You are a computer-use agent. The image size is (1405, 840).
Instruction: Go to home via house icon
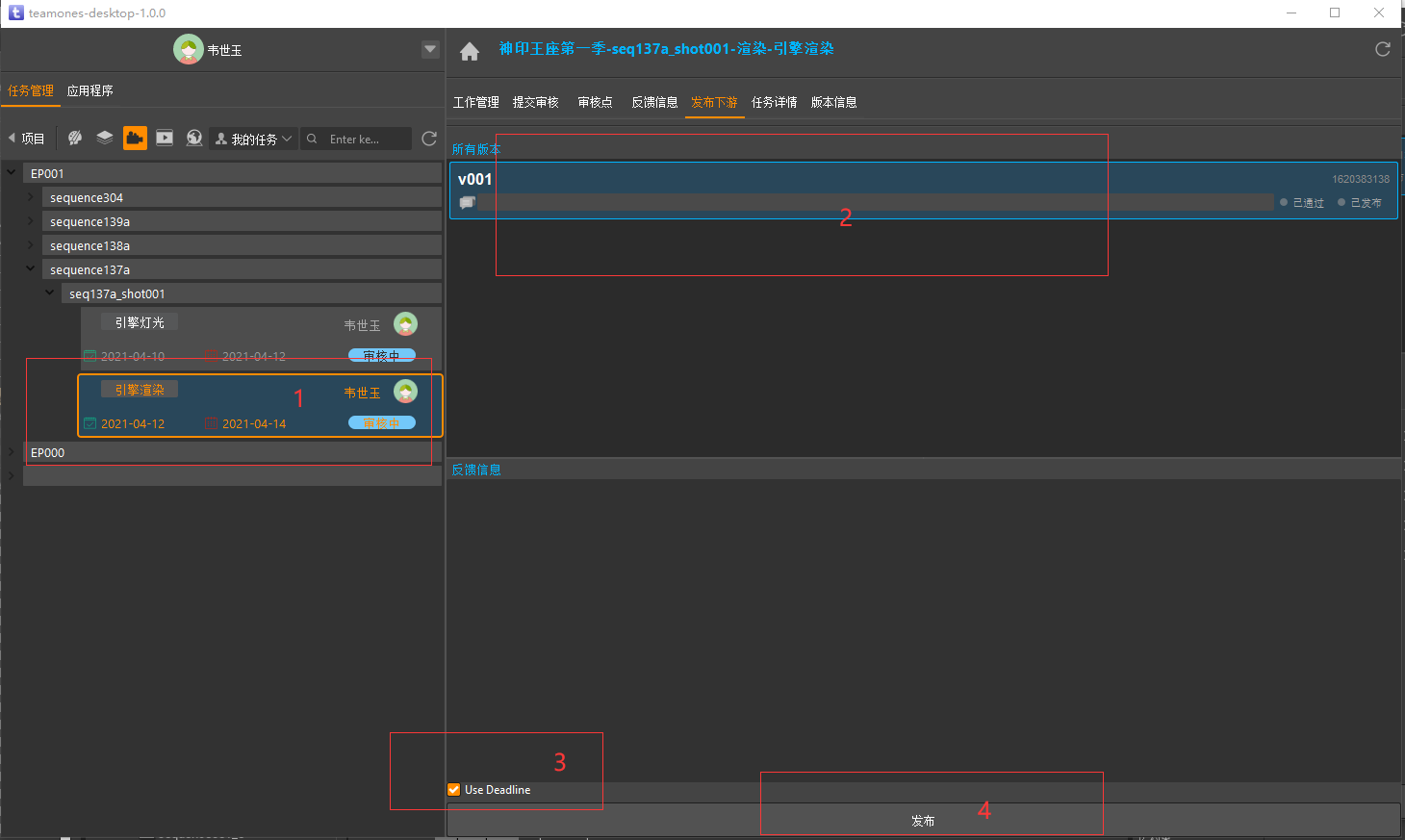coord(470,52)
